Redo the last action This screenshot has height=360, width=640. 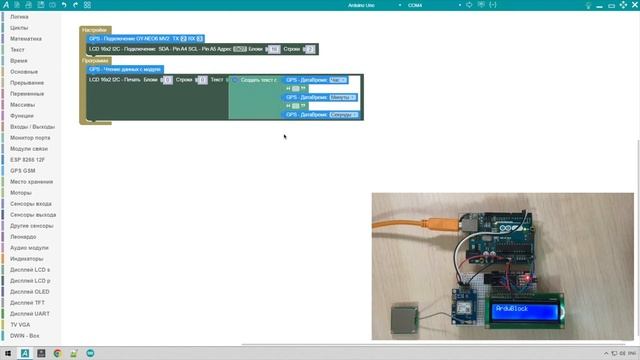[76, 5]
